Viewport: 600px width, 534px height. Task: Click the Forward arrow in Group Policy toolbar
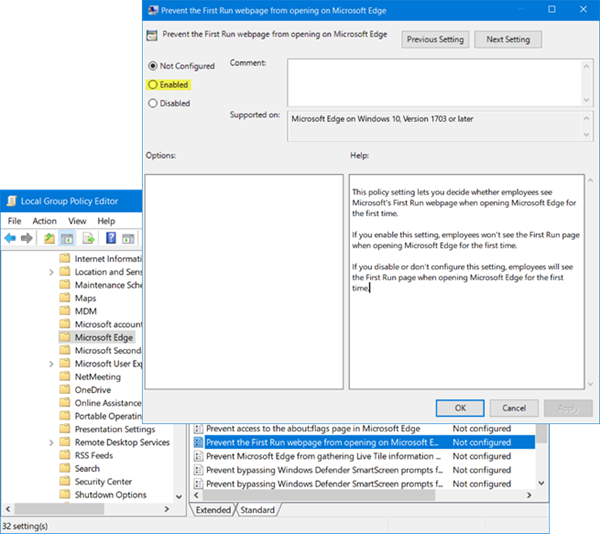(26, 239)
